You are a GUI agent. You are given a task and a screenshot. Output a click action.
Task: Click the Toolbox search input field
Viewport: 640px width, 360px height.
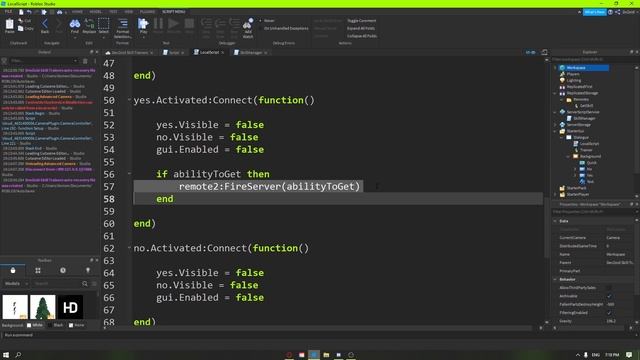(57, 283)
